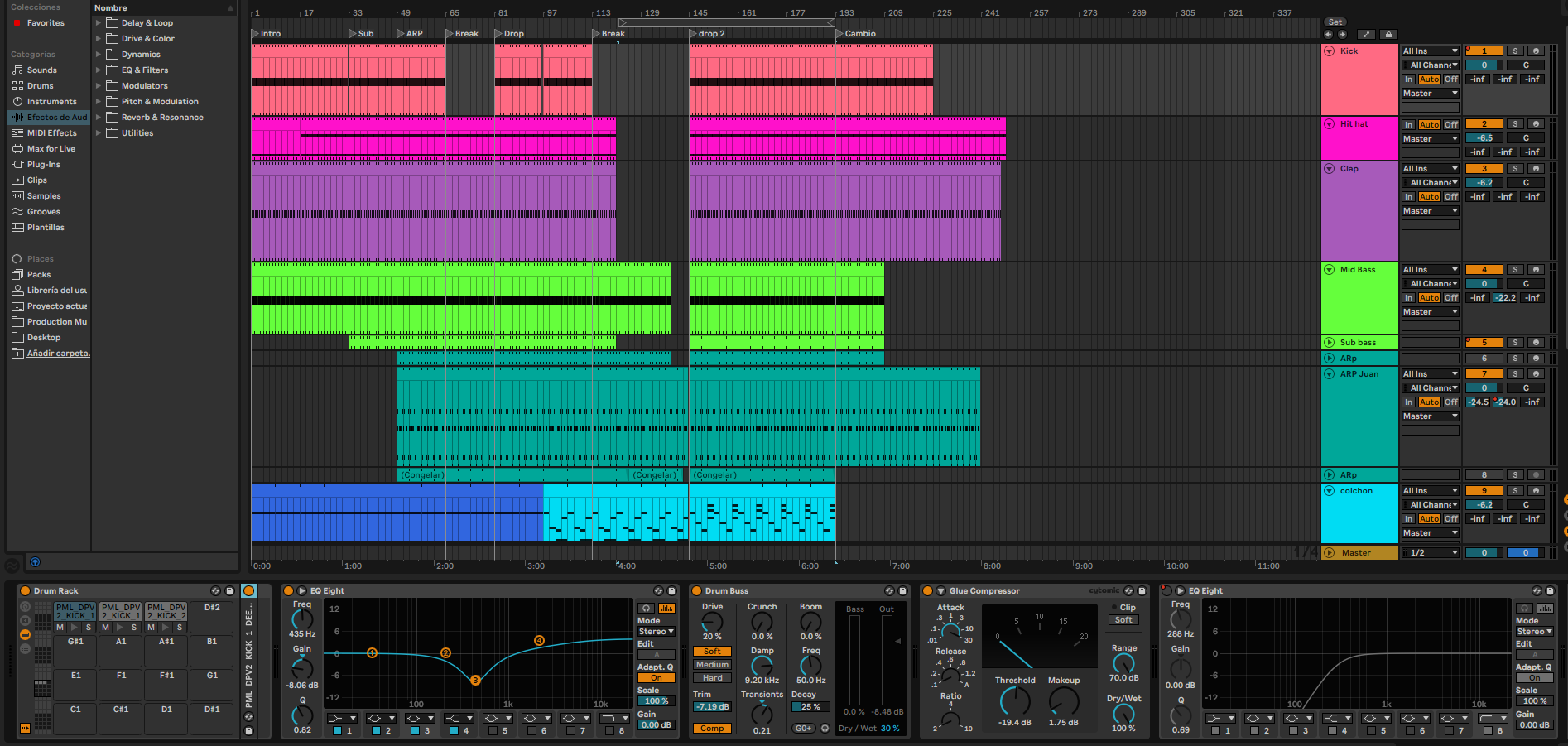This screenshot has height=746, width=1568.
Task: Open Drum Rack hot-swap preset button
Action: tap(215, 590)
